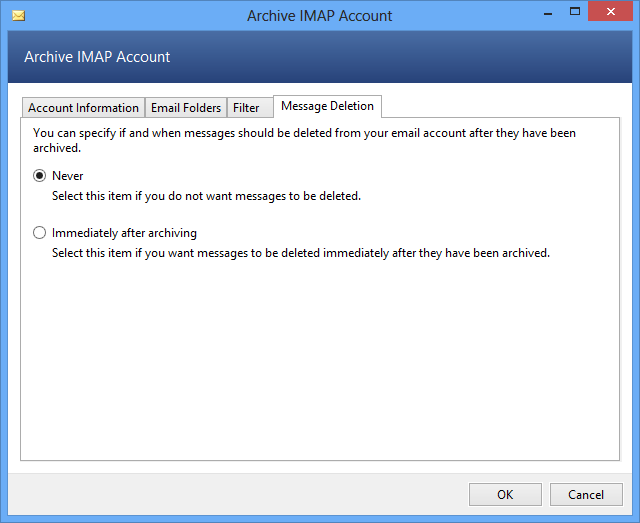Image resolution: width=640 pixels, height=523 pixels.
Task: Click the description under the Never option
Action: pyautogui.click(x=206, y=196)
